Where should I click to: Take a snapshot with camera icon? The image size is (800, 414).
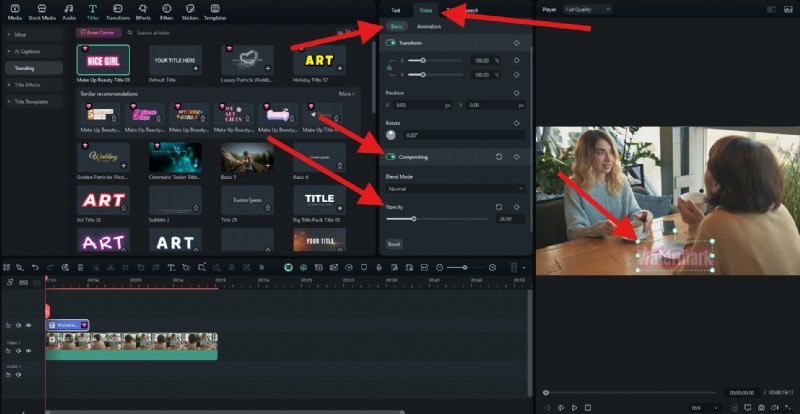click(x=761, y=407)
